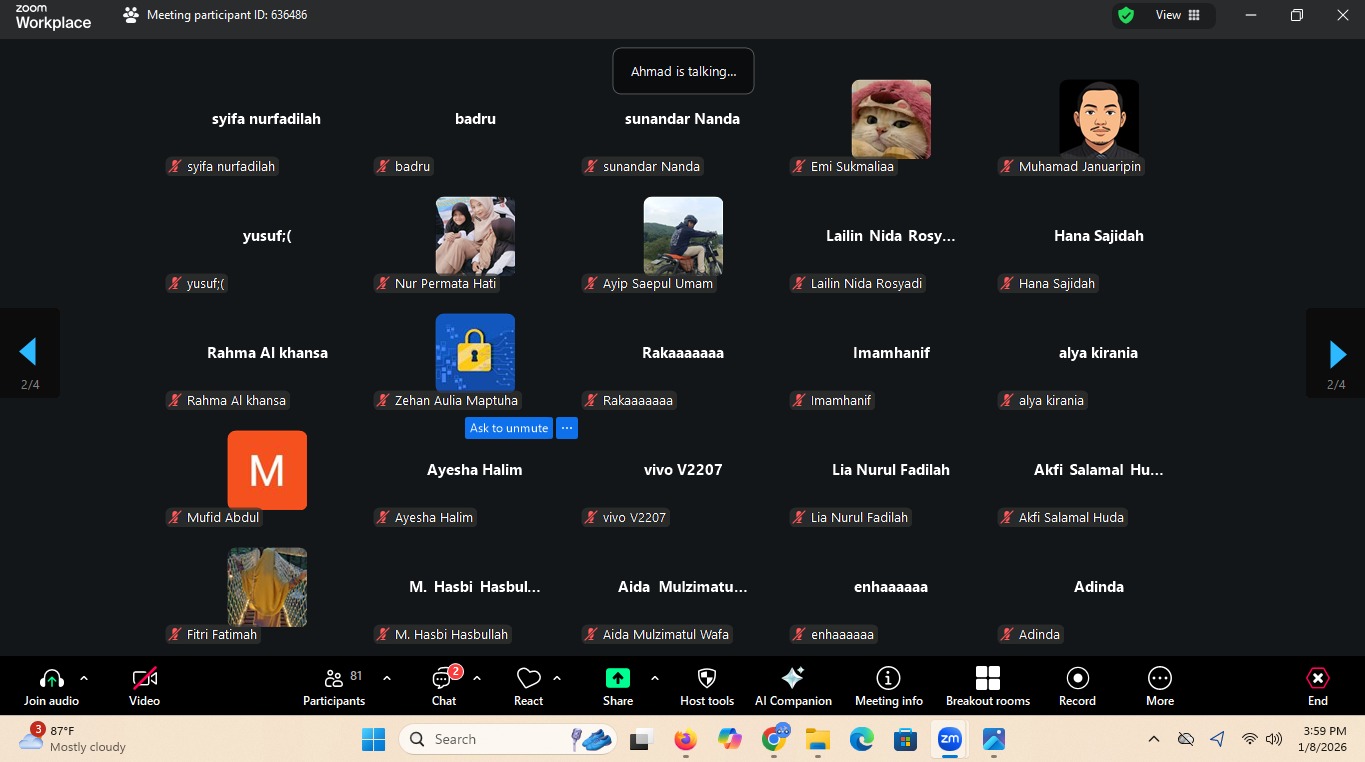Expand the audio options arrow
This screenshot has height=762, width=1365.
point(84,678)
